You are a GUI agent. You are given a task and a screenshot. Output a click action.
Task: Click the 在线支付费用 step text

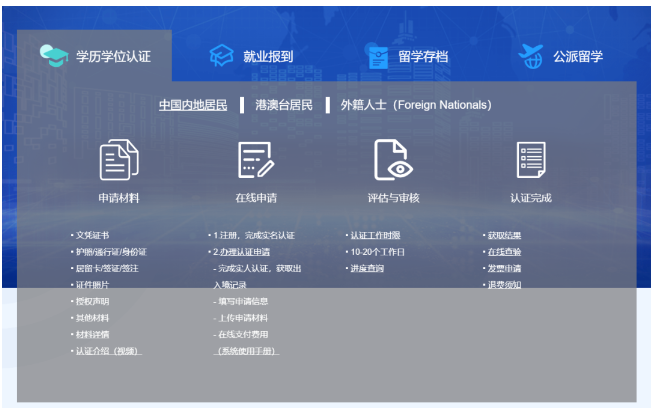click(243, 334)
